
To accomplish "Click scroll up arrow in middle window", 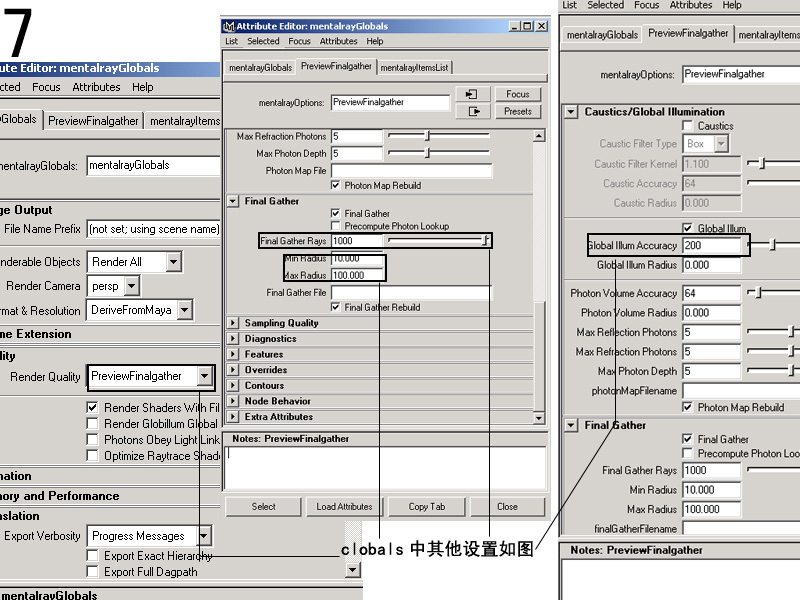I will [x=539, y=136].
